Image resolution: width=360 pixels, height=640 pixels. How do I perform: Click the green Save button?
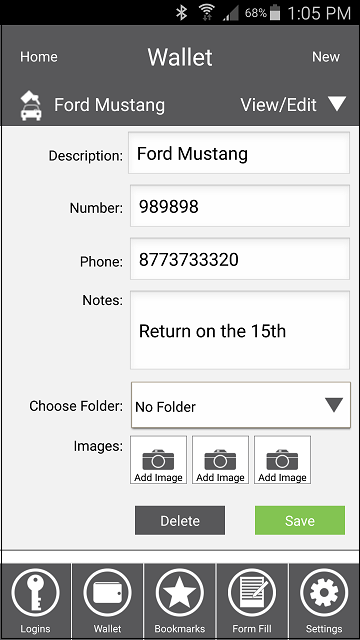point(300,520)
